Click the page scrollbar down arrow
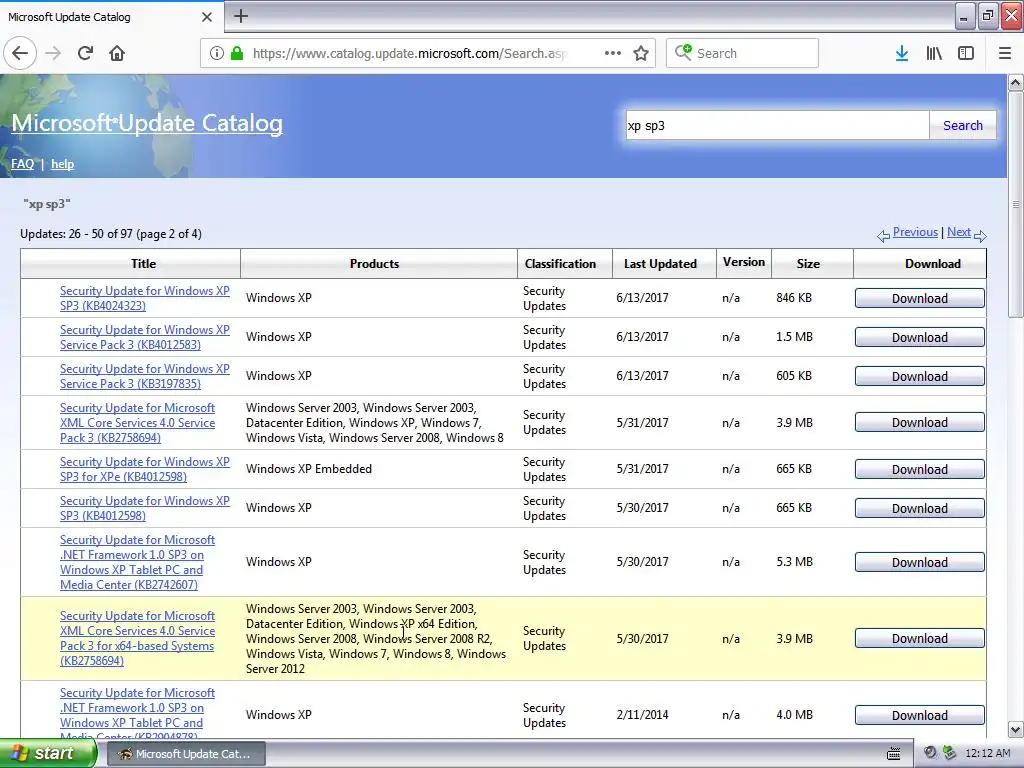 [1016, 729]
